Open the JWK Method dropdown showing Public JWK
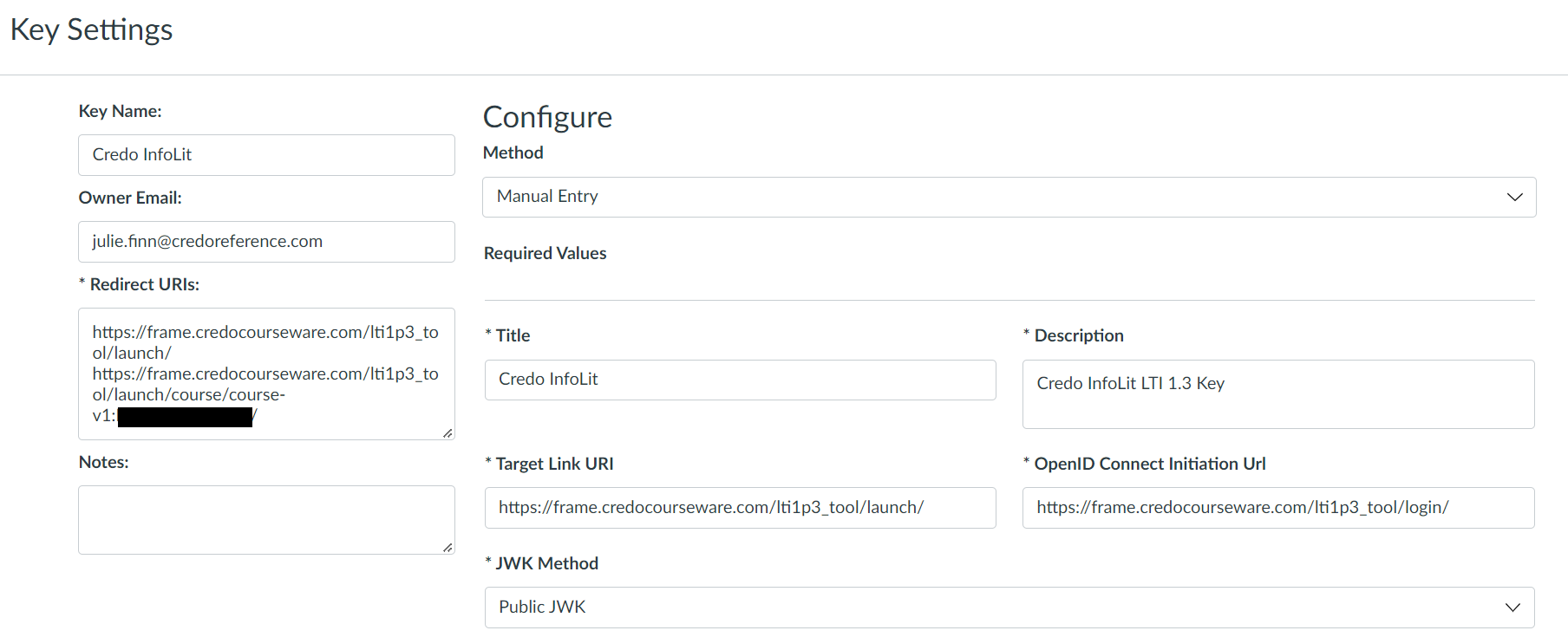 click(1009, 608)
